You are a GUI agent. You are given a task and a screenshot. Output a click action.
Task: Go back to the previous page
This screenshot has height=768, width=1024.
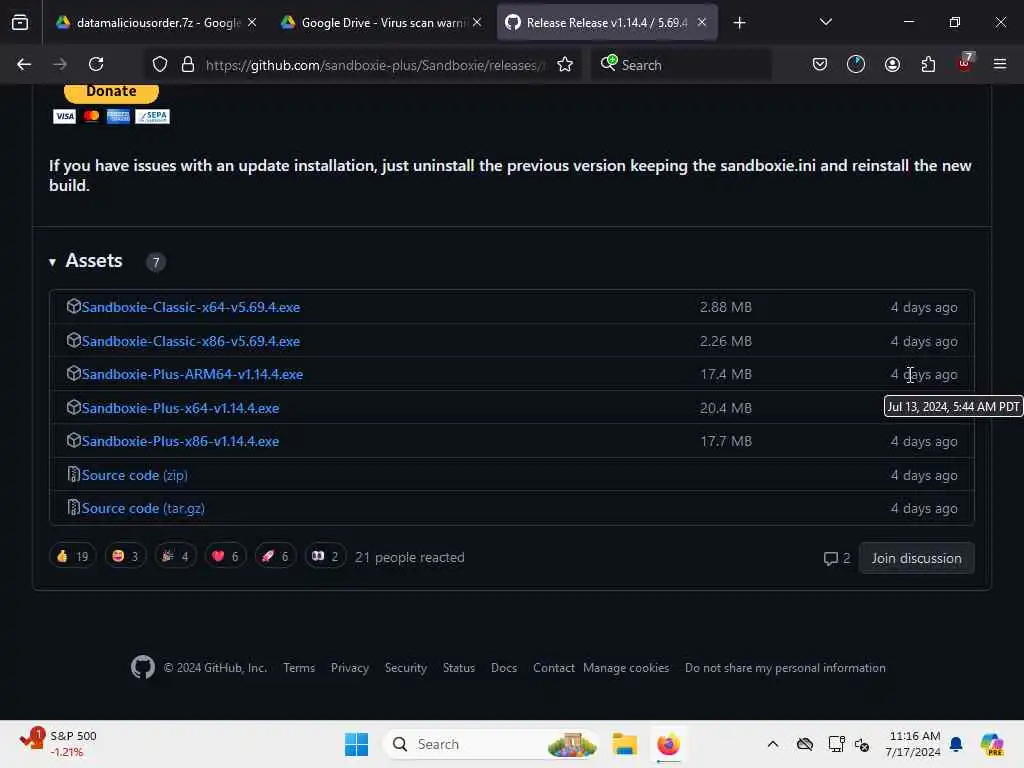[x=24, y=64]
